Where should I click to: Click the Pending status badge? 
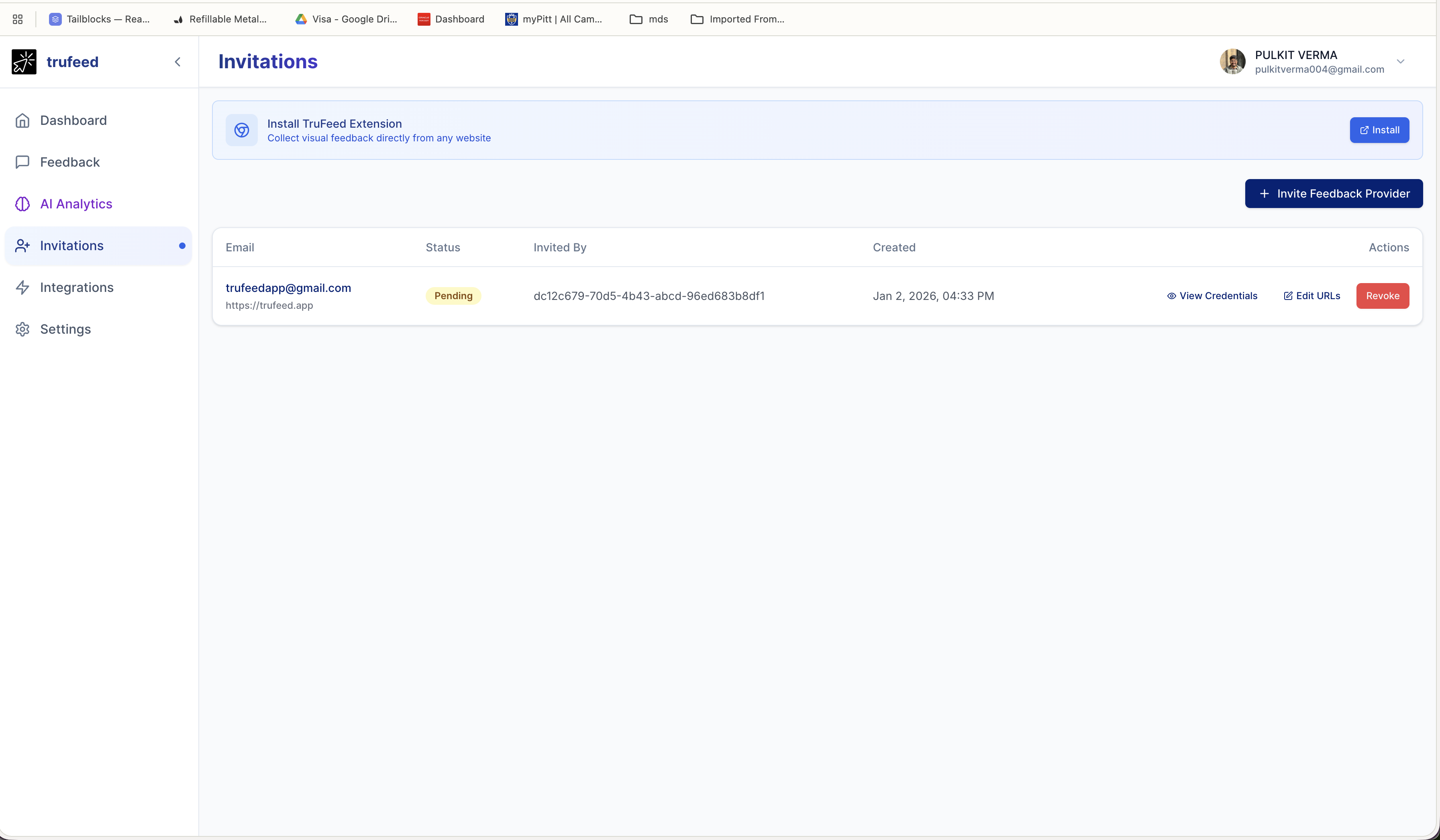coord(453,296)
